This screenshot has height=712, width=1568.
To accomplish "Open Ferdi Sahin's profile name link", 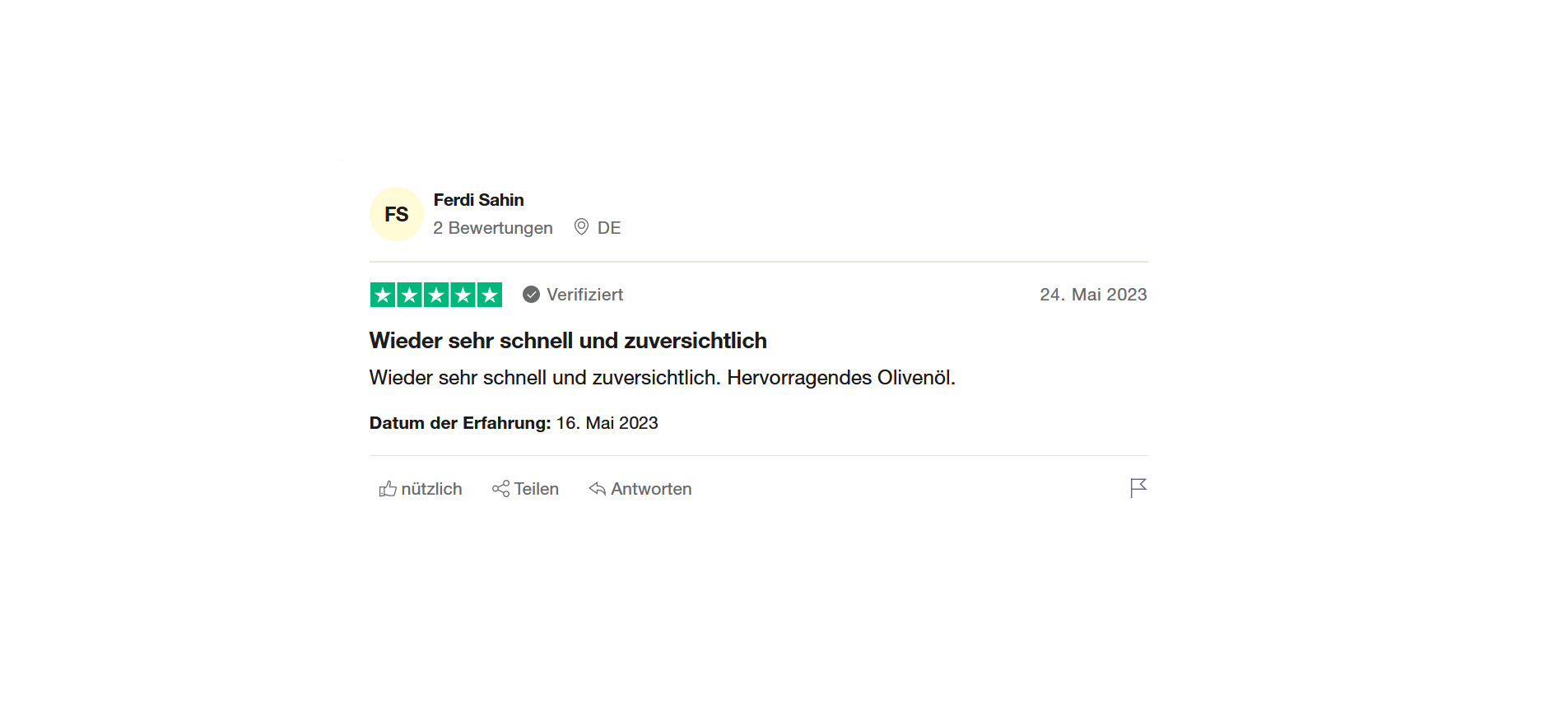I will tap(478, 200).
